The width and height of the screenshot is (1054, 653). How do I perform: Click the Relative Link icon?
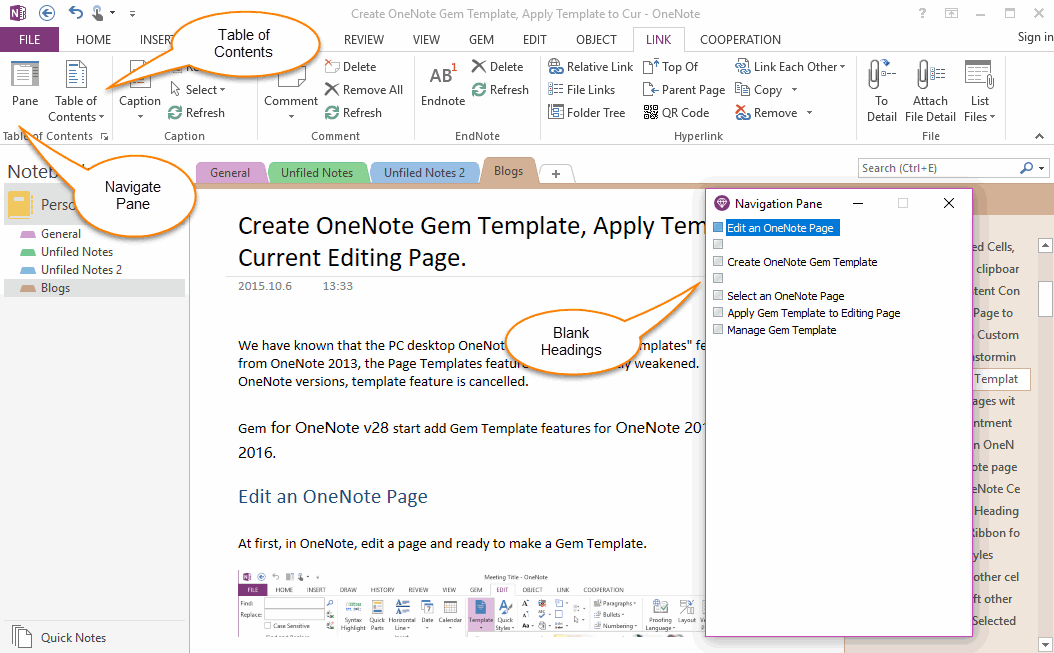point(555,67)
